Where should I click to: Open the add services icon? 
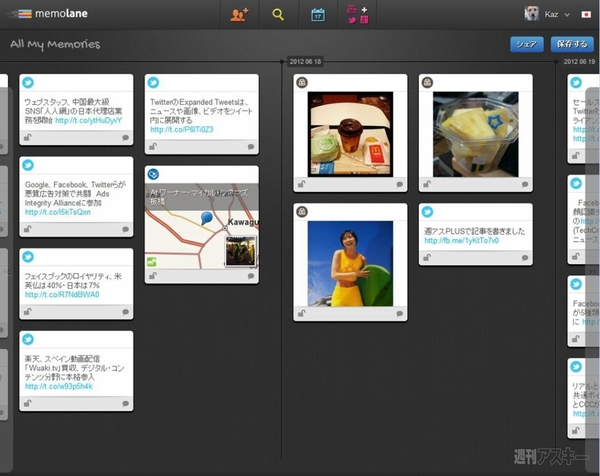coord(358,14)
